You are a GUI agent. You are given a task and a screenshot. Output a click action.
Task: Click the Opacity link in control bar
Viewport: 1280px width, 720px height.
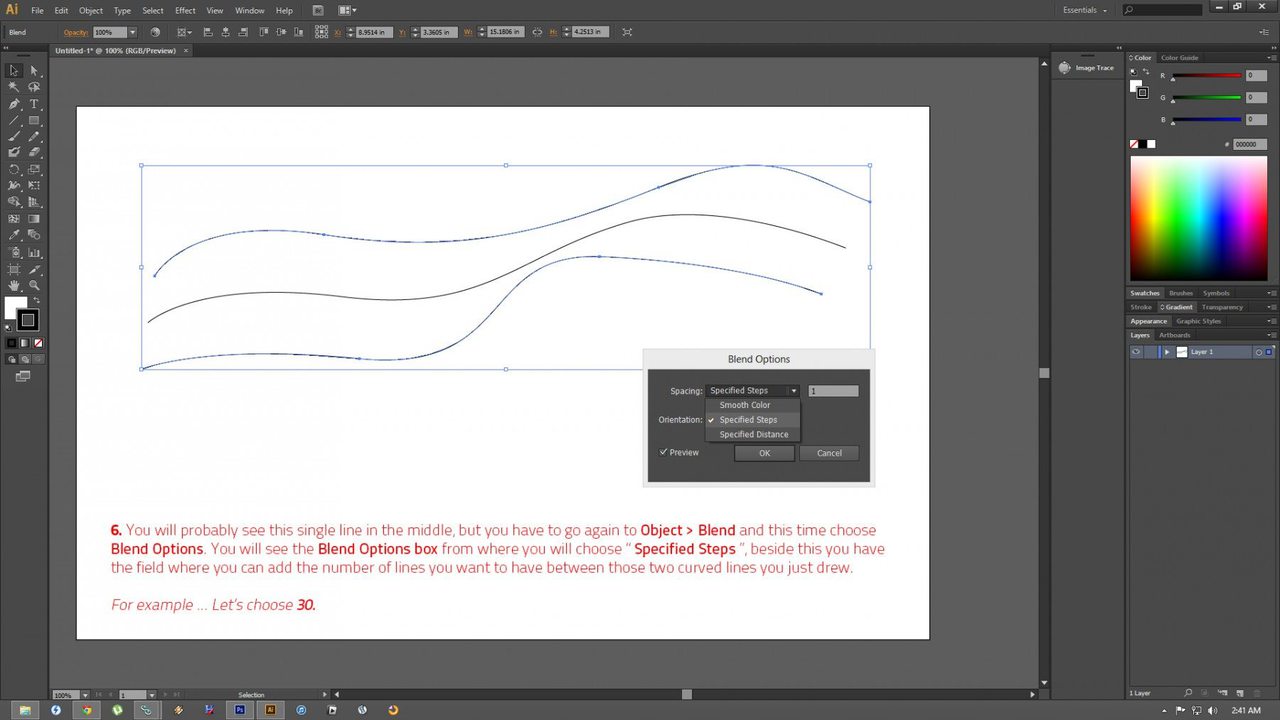point(76,32)
